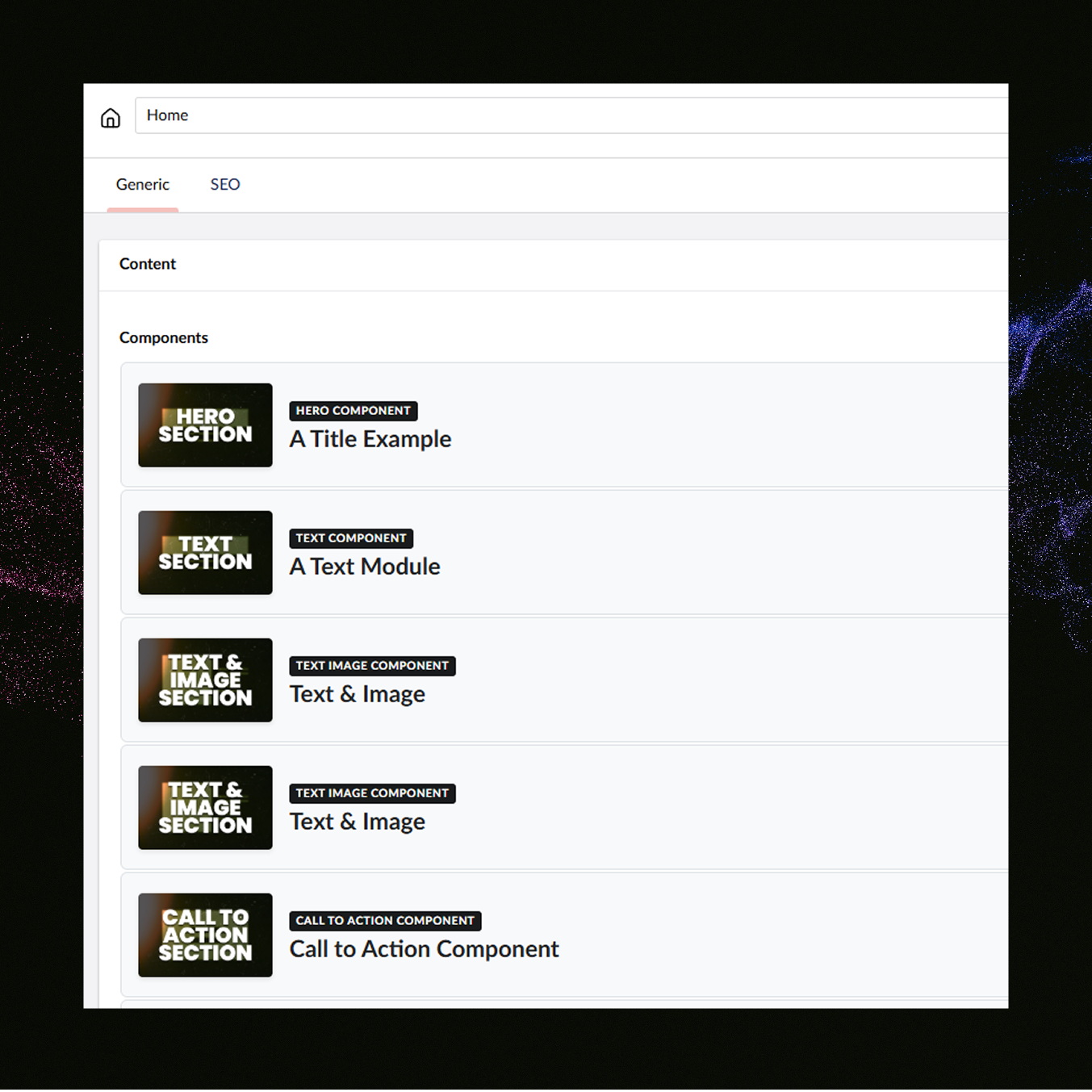
Task: Edit the second "Text & Image" block title
Action: pyautogui.click(x=358, y=822)
